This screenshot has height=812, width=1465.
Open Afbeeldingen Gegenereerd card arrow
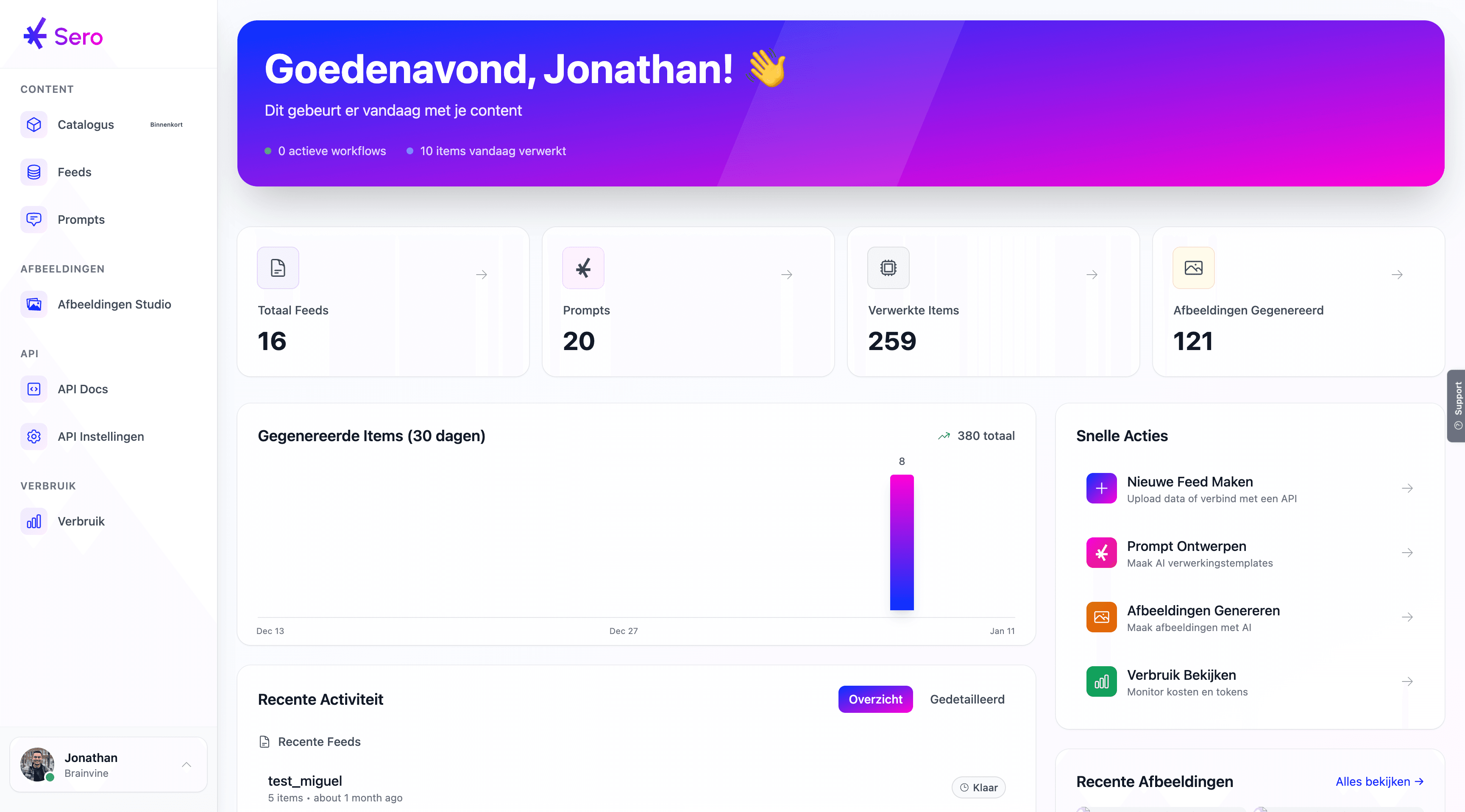[1397, 275]
